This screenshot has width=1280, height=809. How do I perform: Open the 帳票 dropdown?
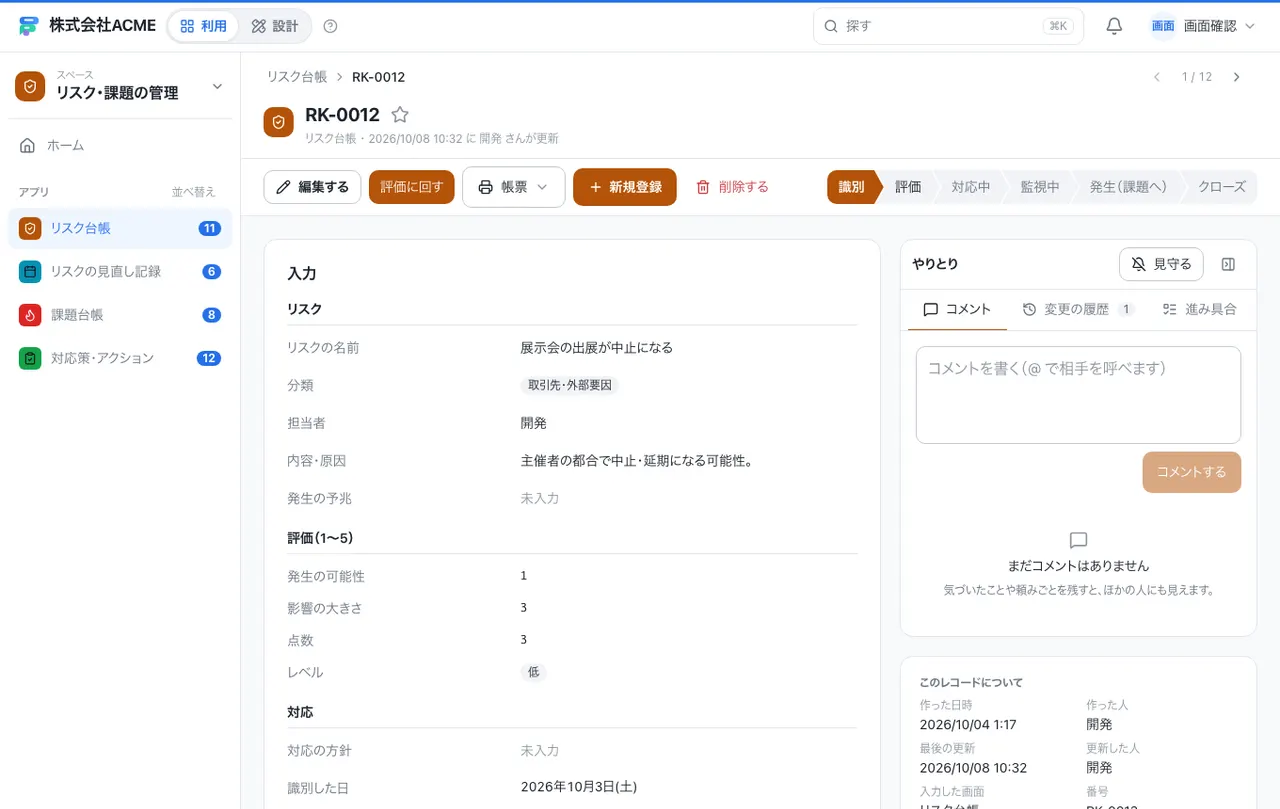coord(514,187)
